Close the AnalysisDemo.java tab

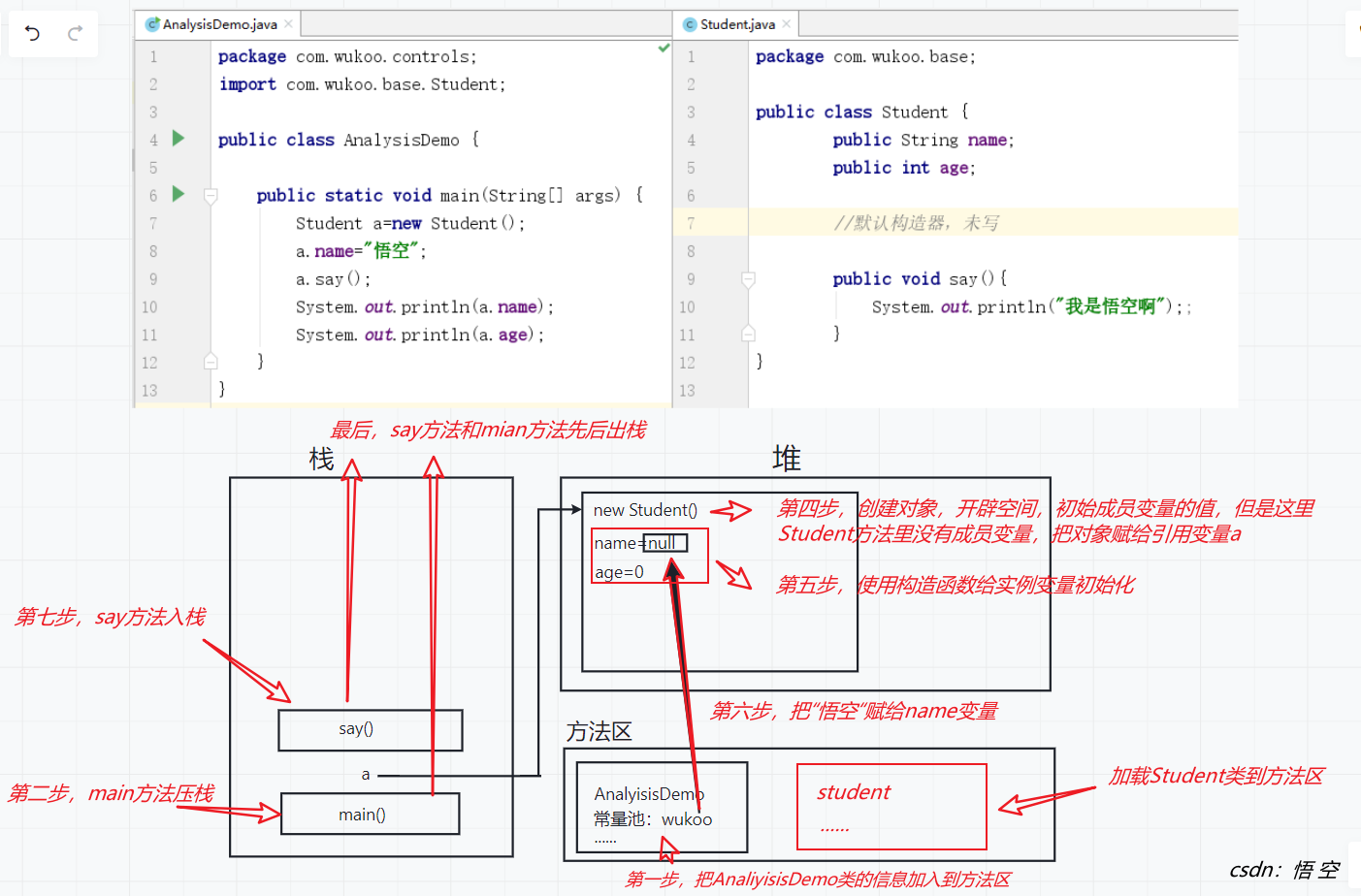(x=288, y=24)
